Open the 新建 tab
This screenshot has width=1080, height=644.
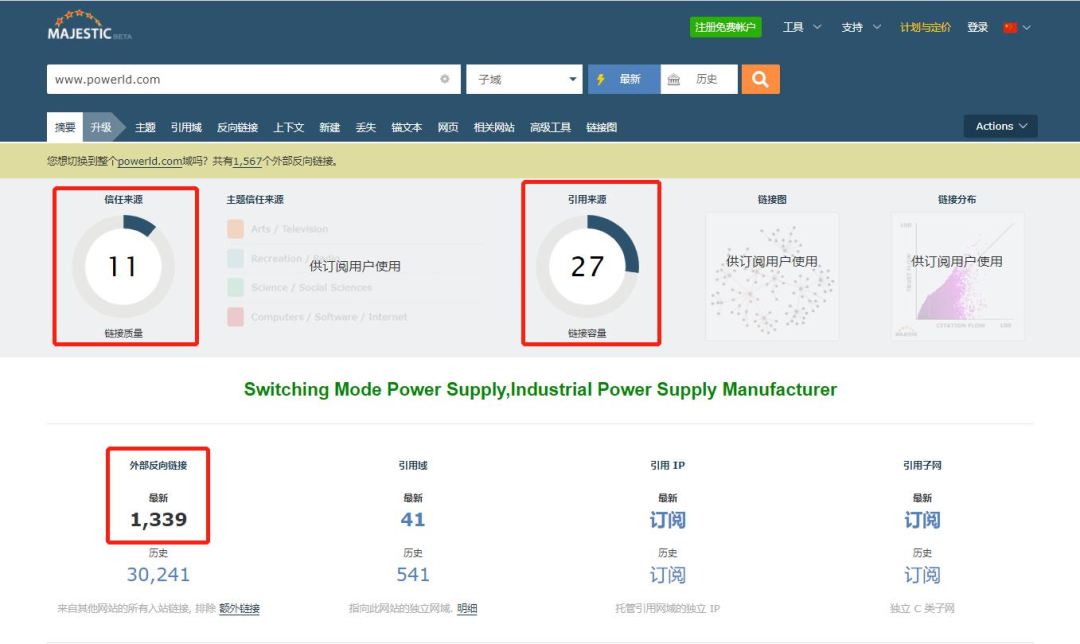point(330,127)
